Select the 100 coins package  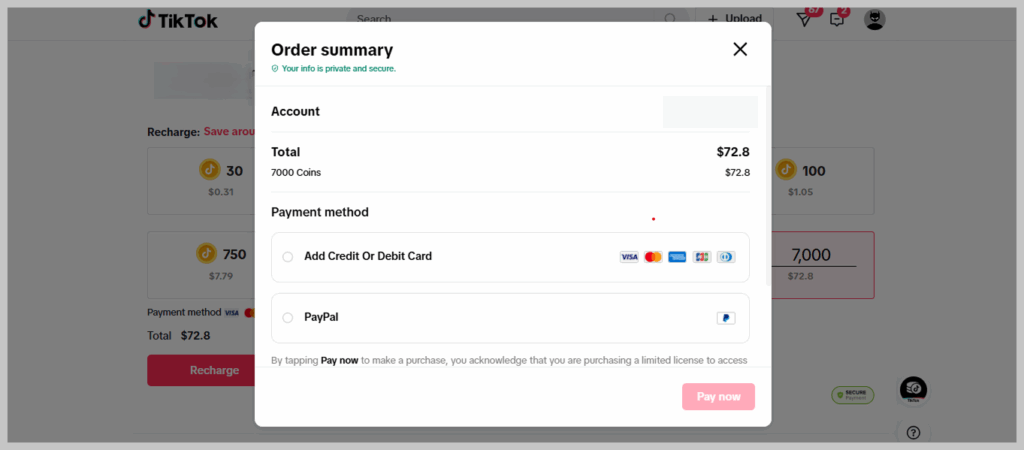822,181
